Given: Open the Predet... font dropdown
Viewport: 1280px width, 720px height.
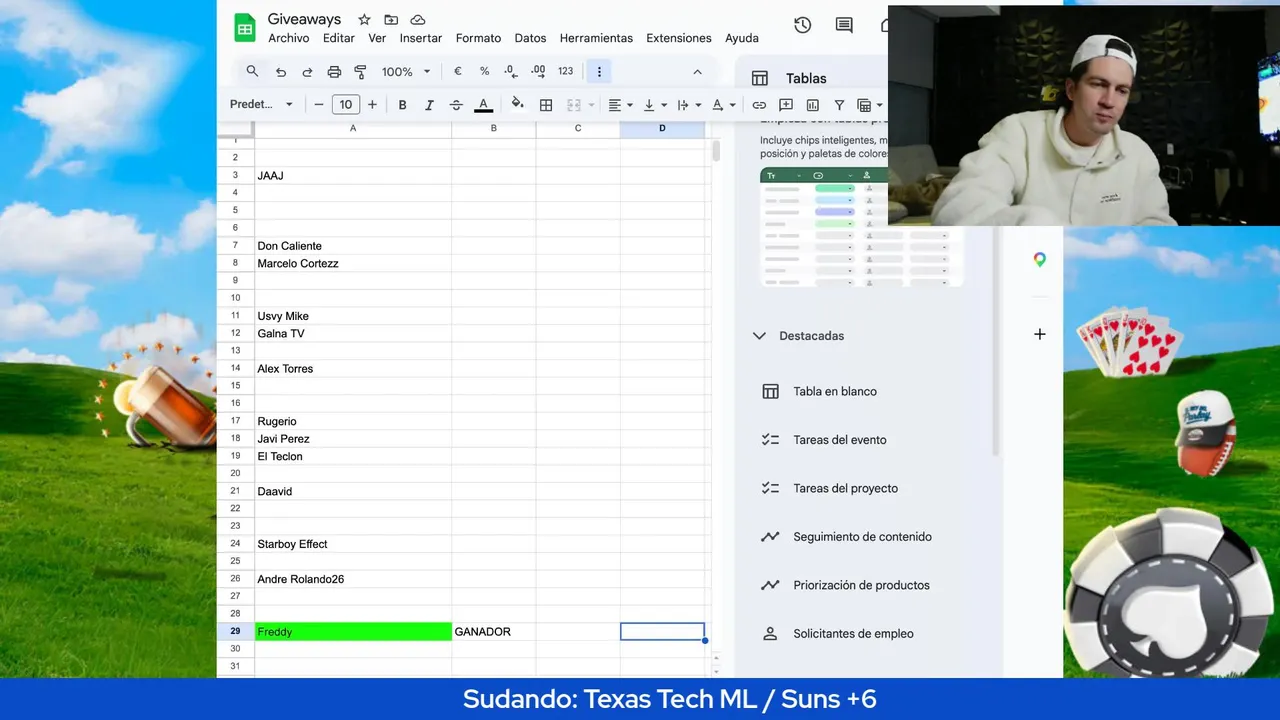Looking at the screenshot, I should (261, 104).
